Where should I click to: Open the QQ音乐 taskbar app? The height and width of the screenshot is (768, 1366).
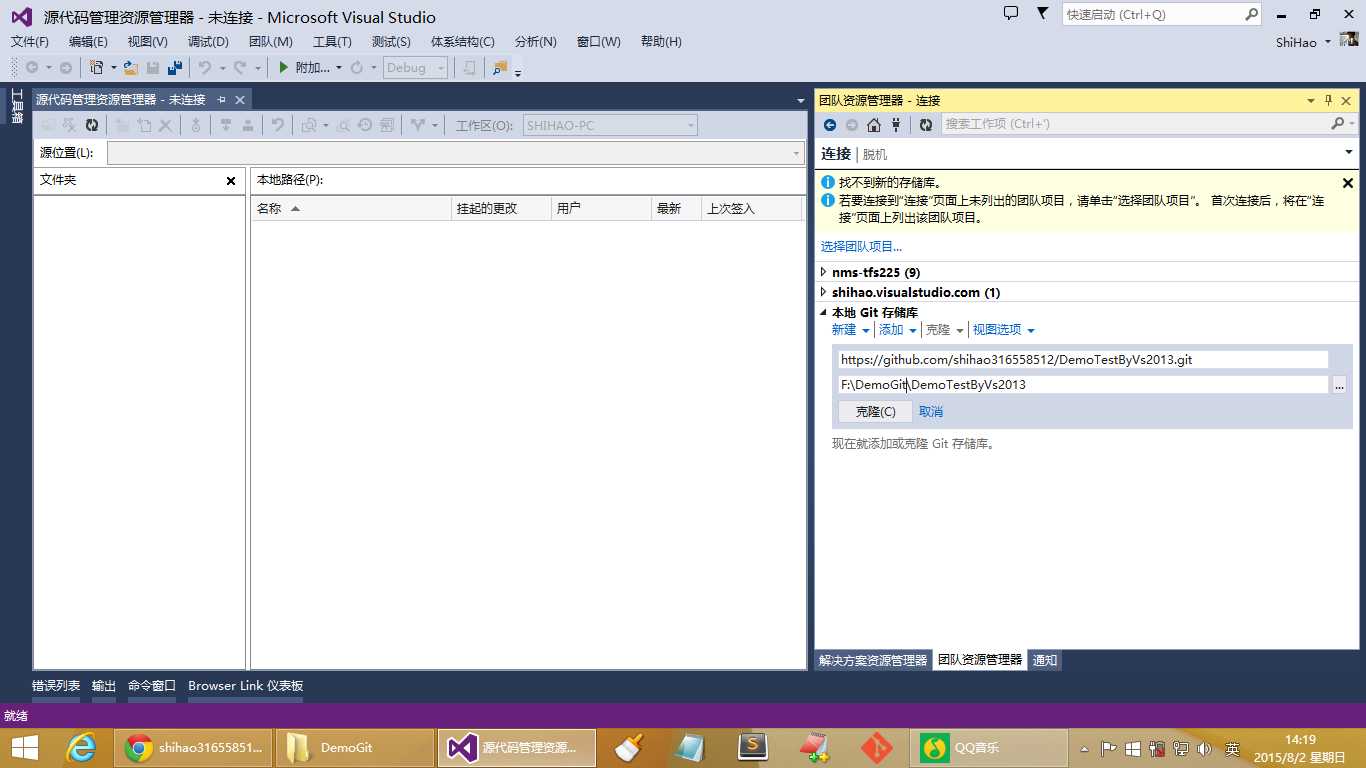point(989,748)
